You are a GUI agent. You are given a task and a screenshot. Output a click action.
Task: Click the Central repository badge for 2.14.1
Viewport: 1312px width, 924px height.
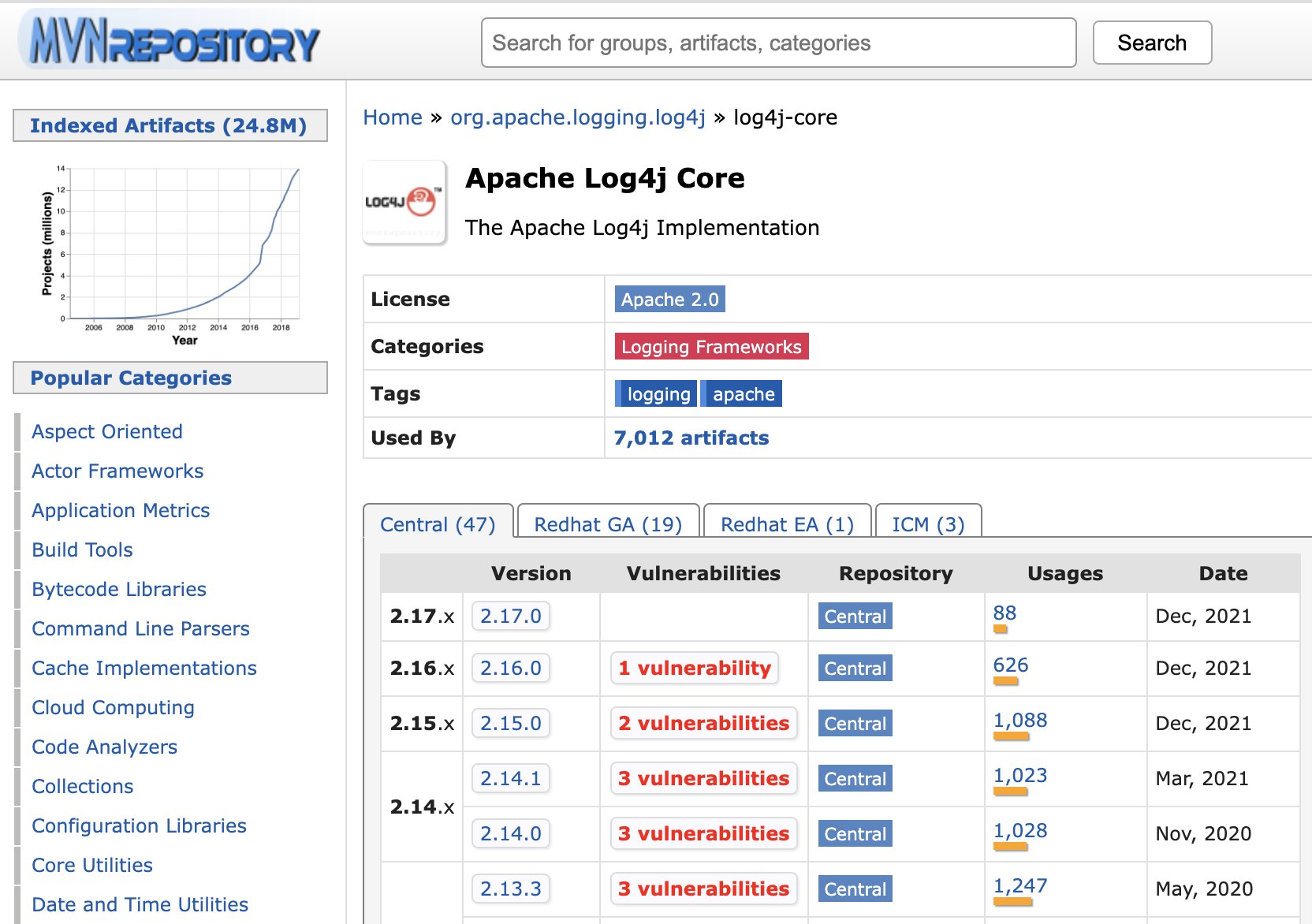(855, 779)
